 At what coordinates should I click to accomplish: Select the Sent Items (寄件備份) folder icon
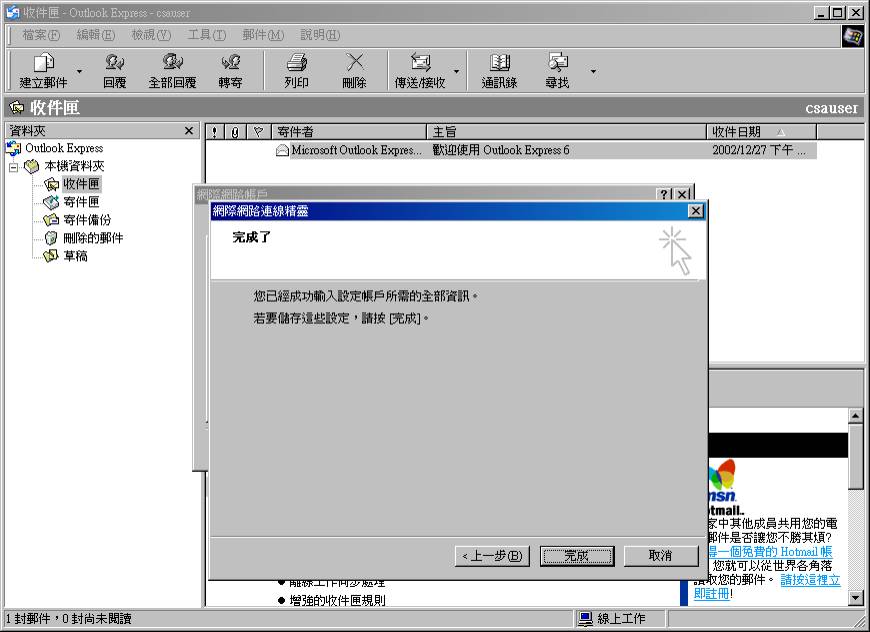click(x=52, y=220)
